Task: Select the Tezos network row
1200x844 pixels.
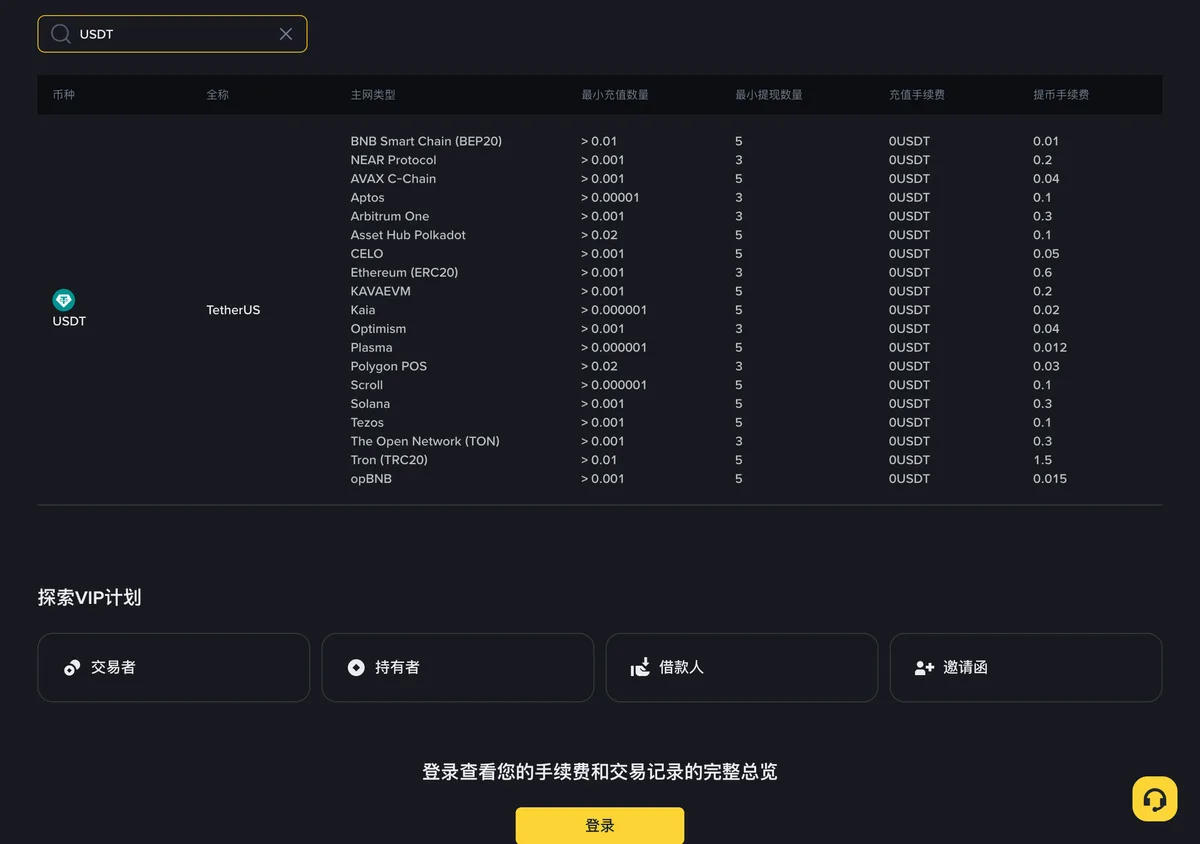Action: (367, 423)
